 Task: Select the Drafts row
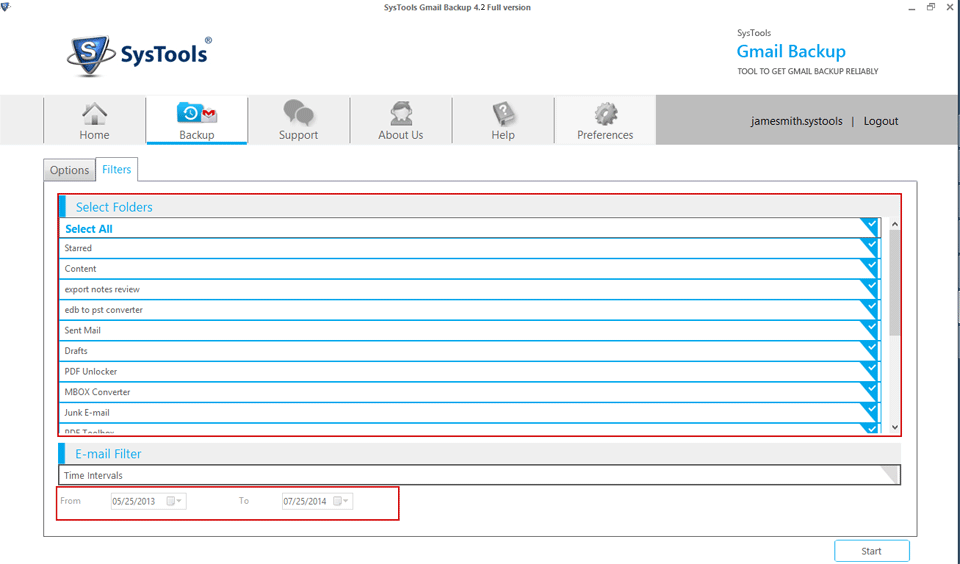click(470, 350)
